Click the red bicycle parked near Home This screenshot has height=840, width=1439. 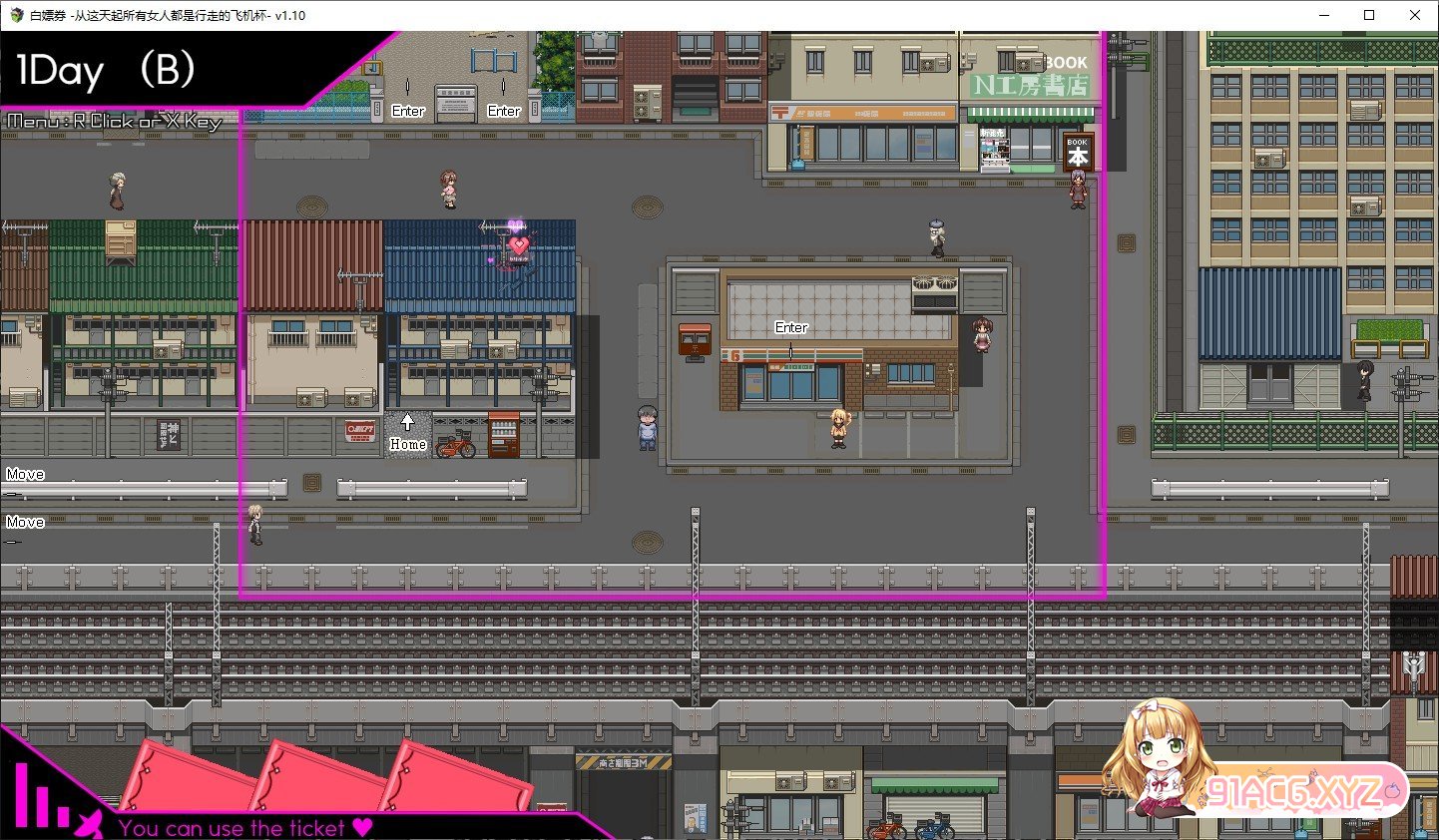[x=456, y=444]
